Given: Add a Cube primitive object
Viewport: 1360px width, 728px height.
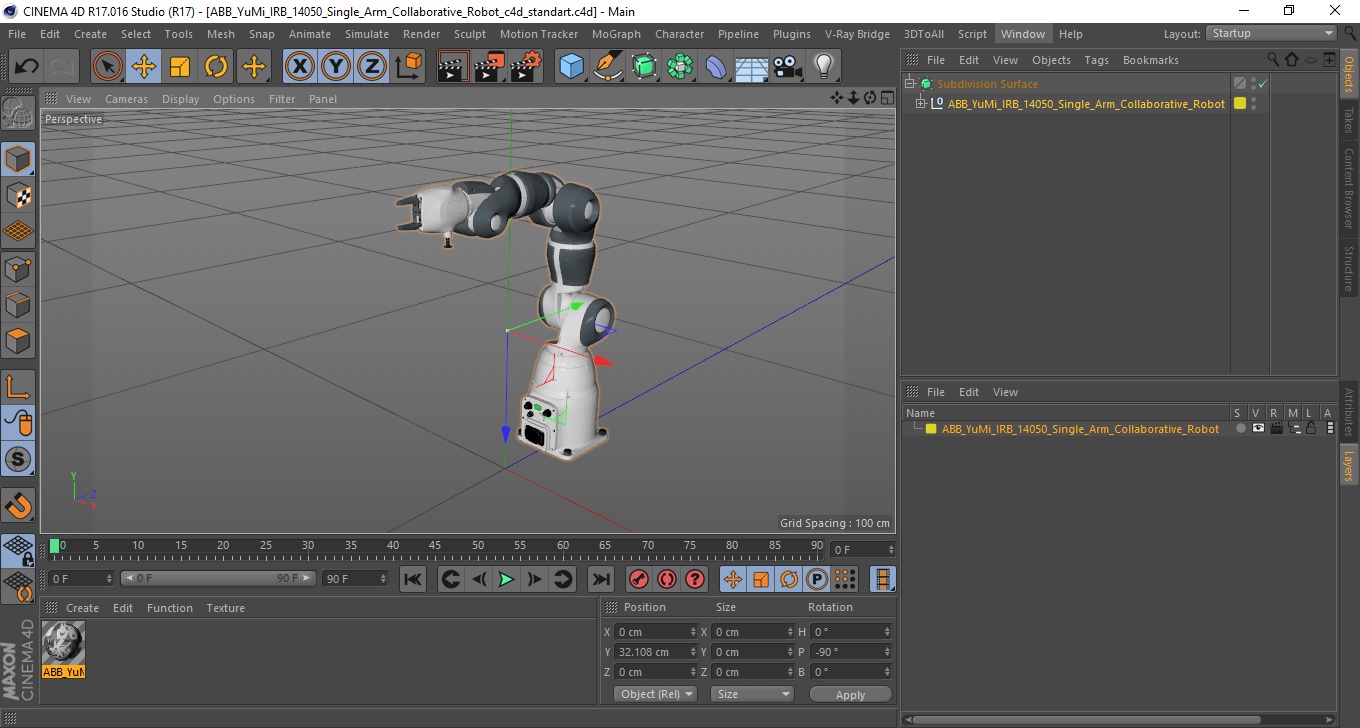Looking at the screenshot, I should click(x=572, y=67).
